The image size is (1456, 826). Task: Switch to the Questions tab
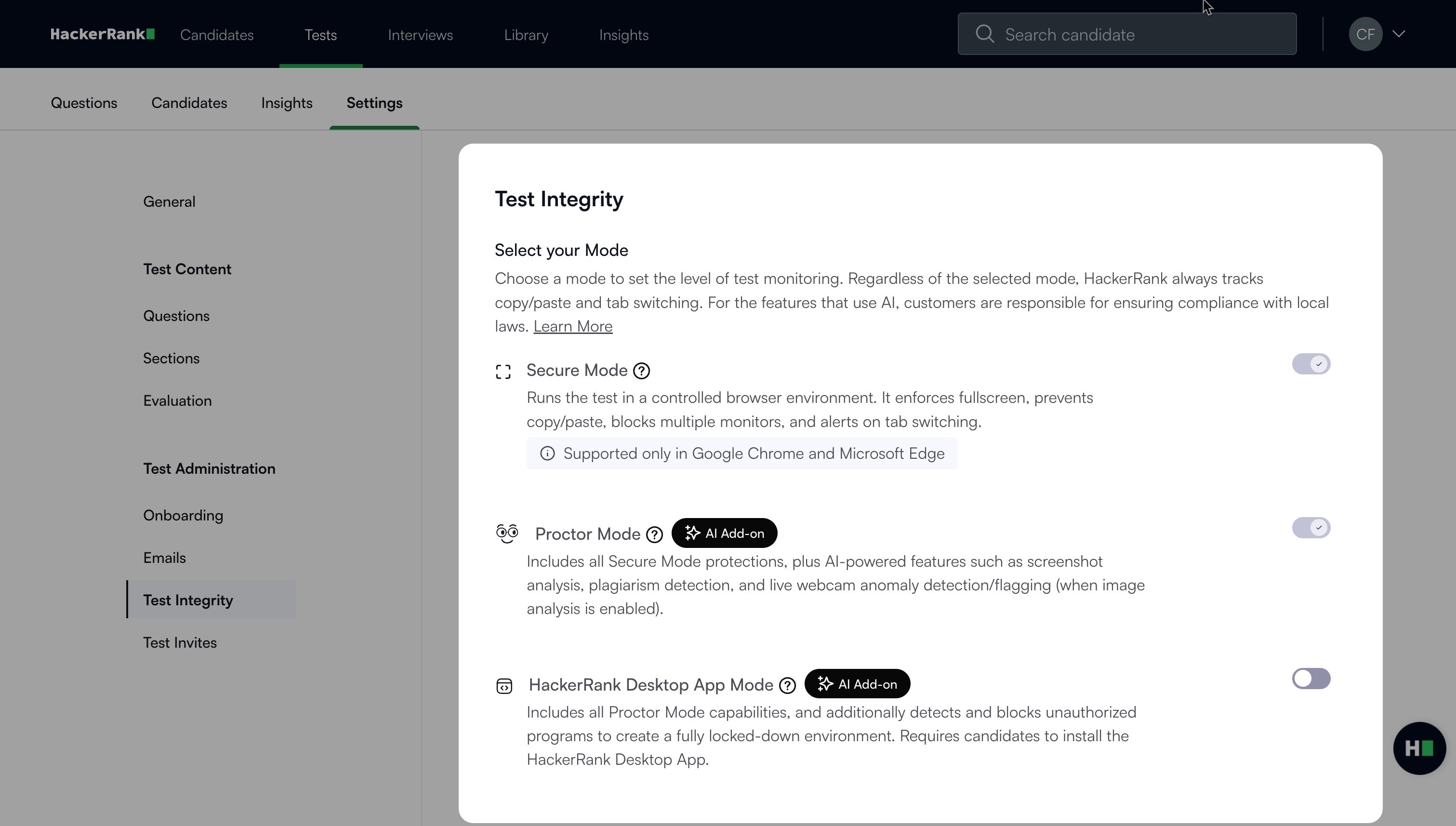coord(84,103)
